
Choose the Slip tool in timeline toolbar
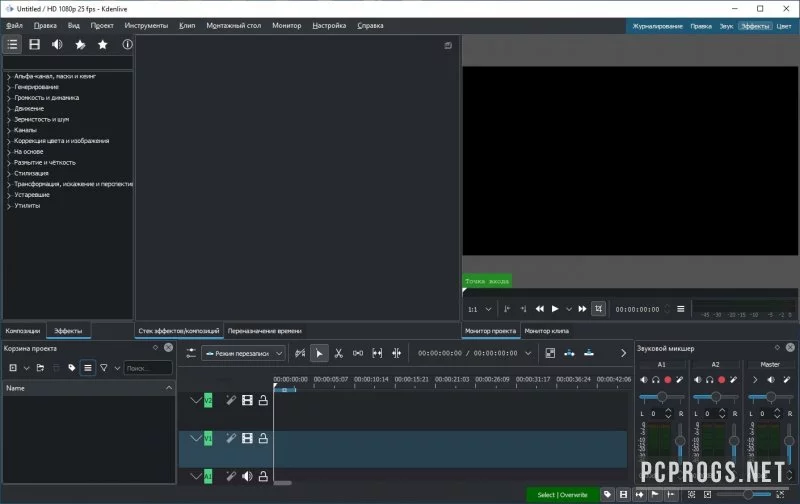pyautogui.click(x=377, y=353)
